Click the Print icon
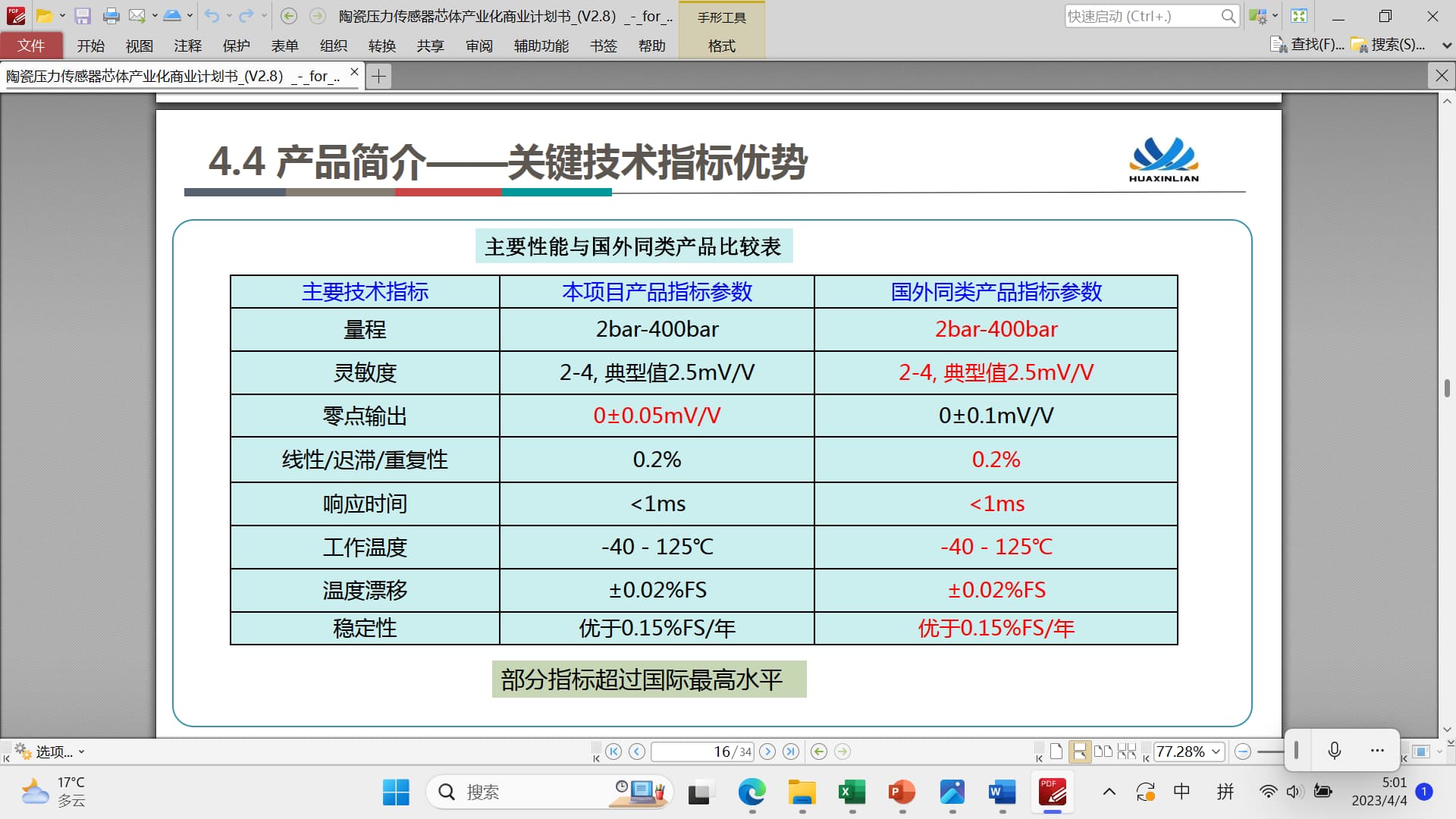1456x819 pixels. (x=111, y=16)
